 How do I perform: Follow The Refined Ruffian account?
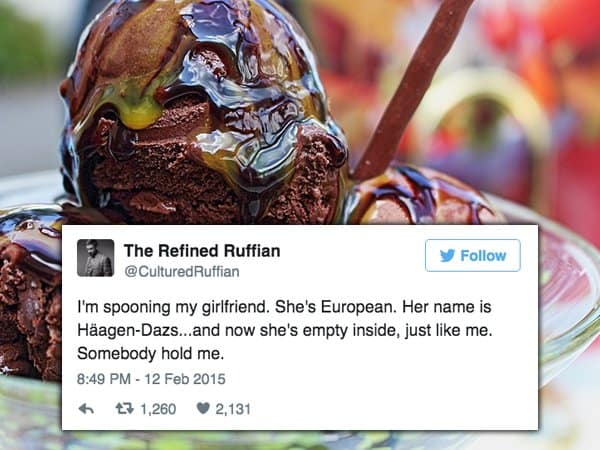473,255
